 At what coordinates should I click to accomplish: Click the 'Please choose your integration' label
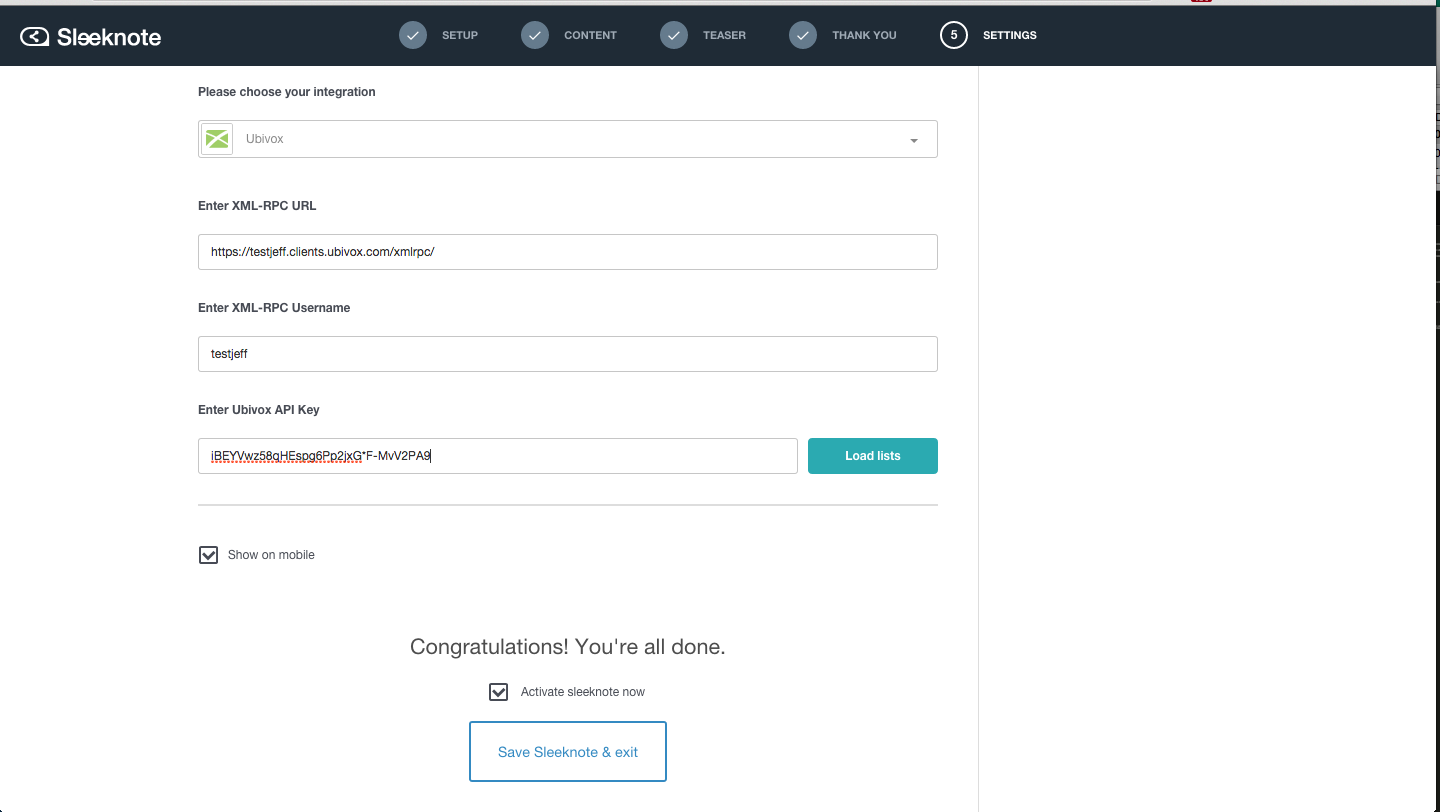[287, 92]
